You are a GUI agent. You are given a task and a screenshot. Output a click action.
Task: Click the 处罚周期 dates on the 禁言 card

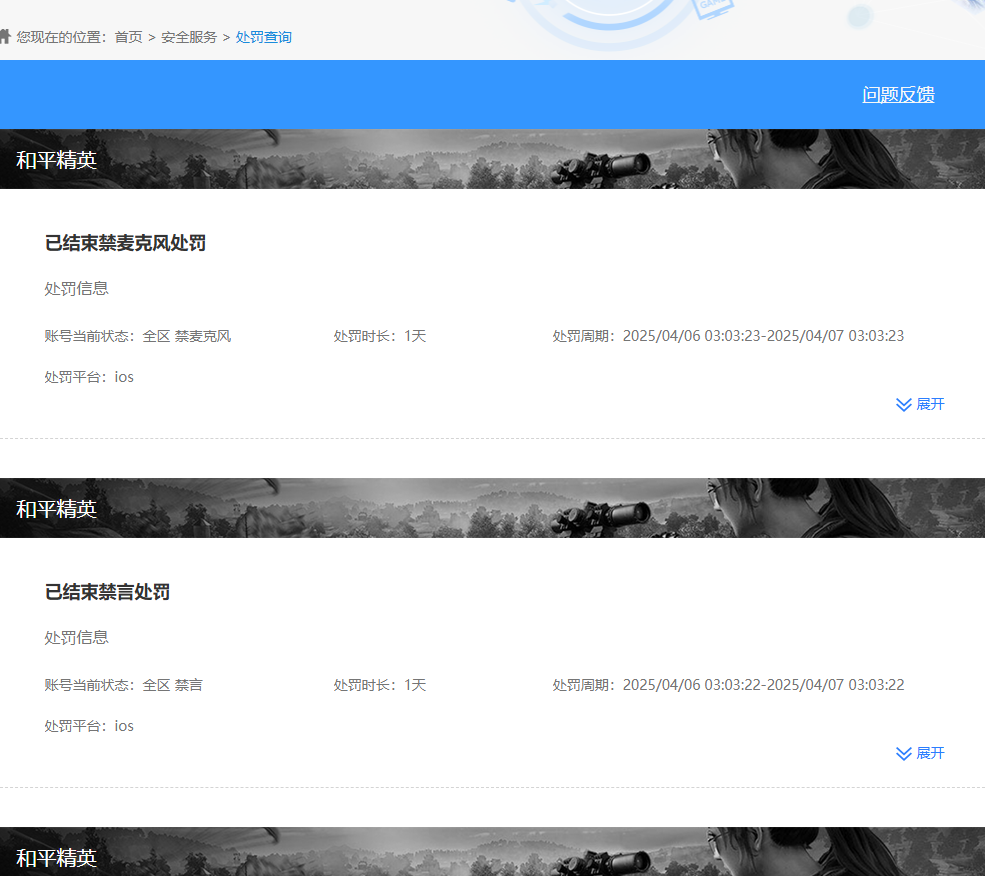(x=728, y=684)
